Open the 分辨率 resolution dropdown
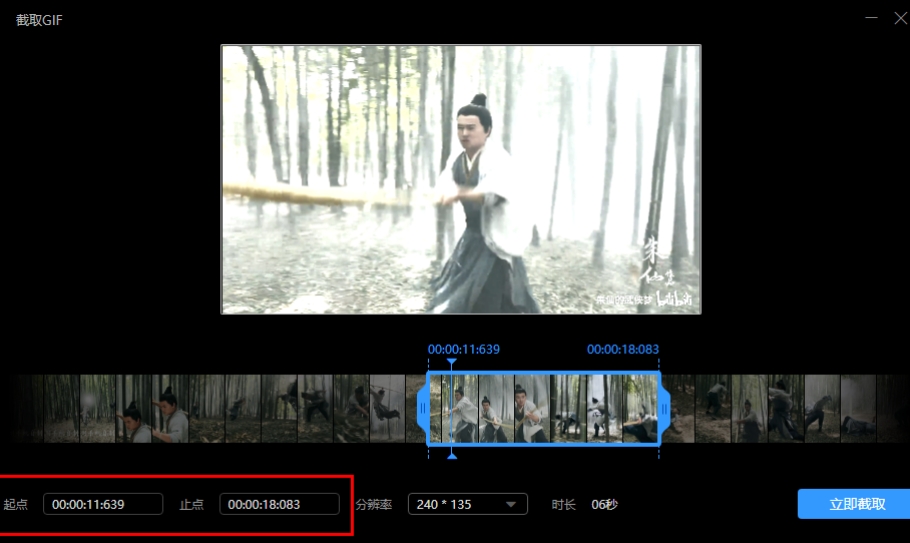This screenshot has width=910, height=543. [x=467, y=504]
